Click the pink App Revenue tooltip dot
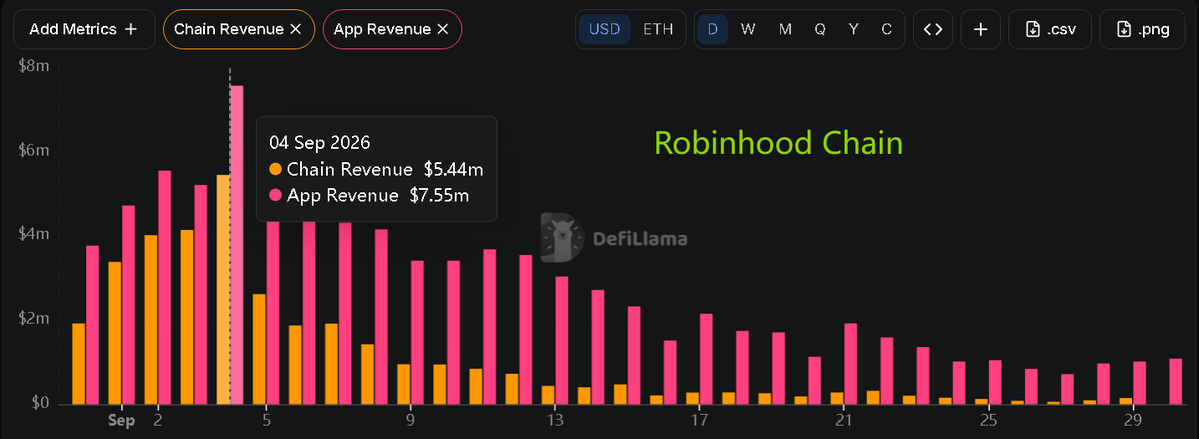This screenshot has width=1199, height=439. pyautogui.click(x=275, y=195)
